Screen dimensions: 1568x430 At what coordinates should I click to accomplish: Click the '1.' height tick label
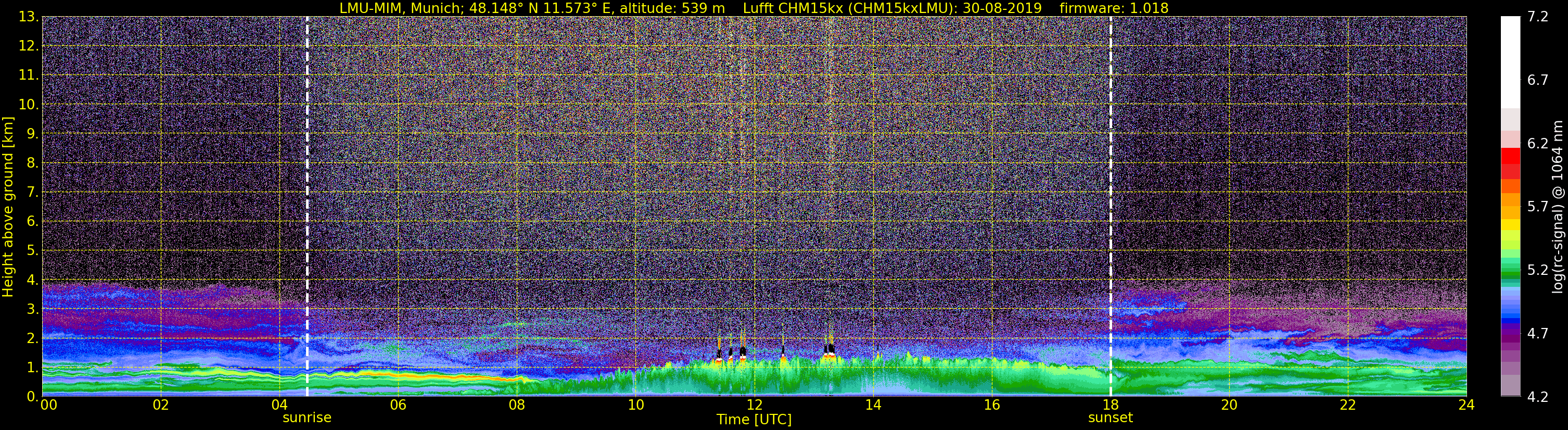pos(33,367)
